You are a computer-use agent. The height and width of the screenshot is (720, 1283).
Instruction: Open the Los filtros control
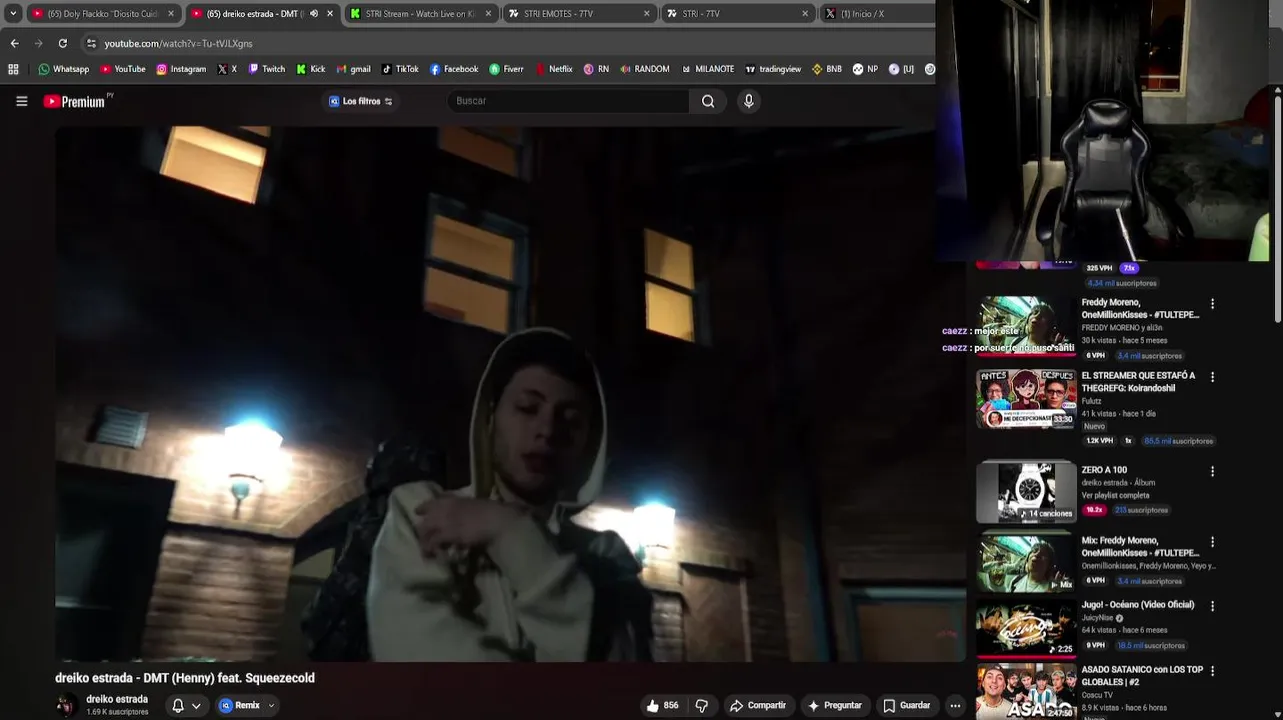[x=360, y=101]
